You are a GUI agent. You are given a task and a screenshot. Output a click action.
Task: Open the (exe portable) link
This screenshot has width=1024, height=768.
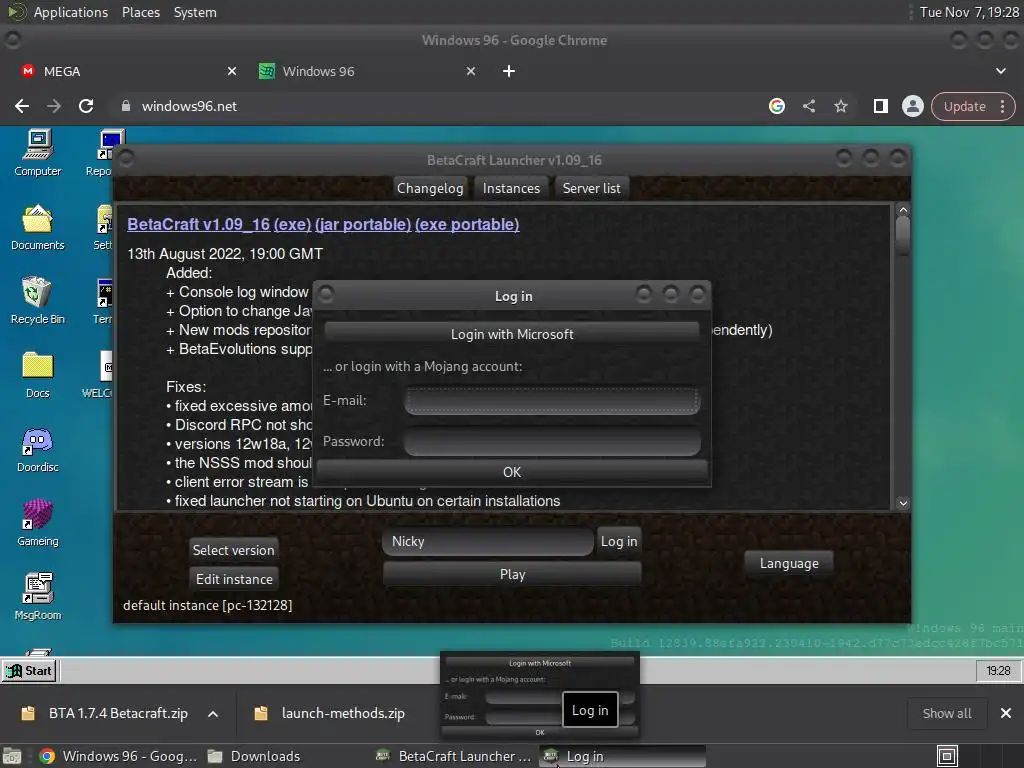click(467, 225)
